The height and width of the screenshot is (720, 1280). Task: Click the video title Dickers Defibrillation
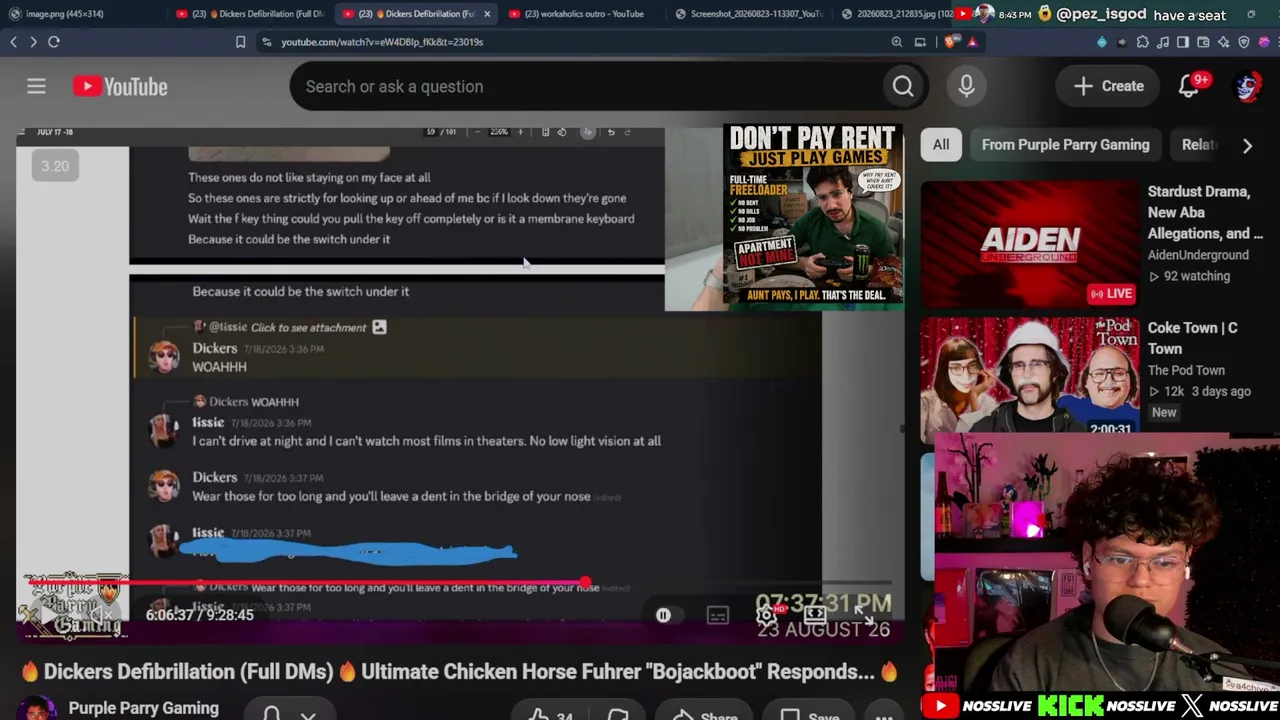click(x=459, y=672)
